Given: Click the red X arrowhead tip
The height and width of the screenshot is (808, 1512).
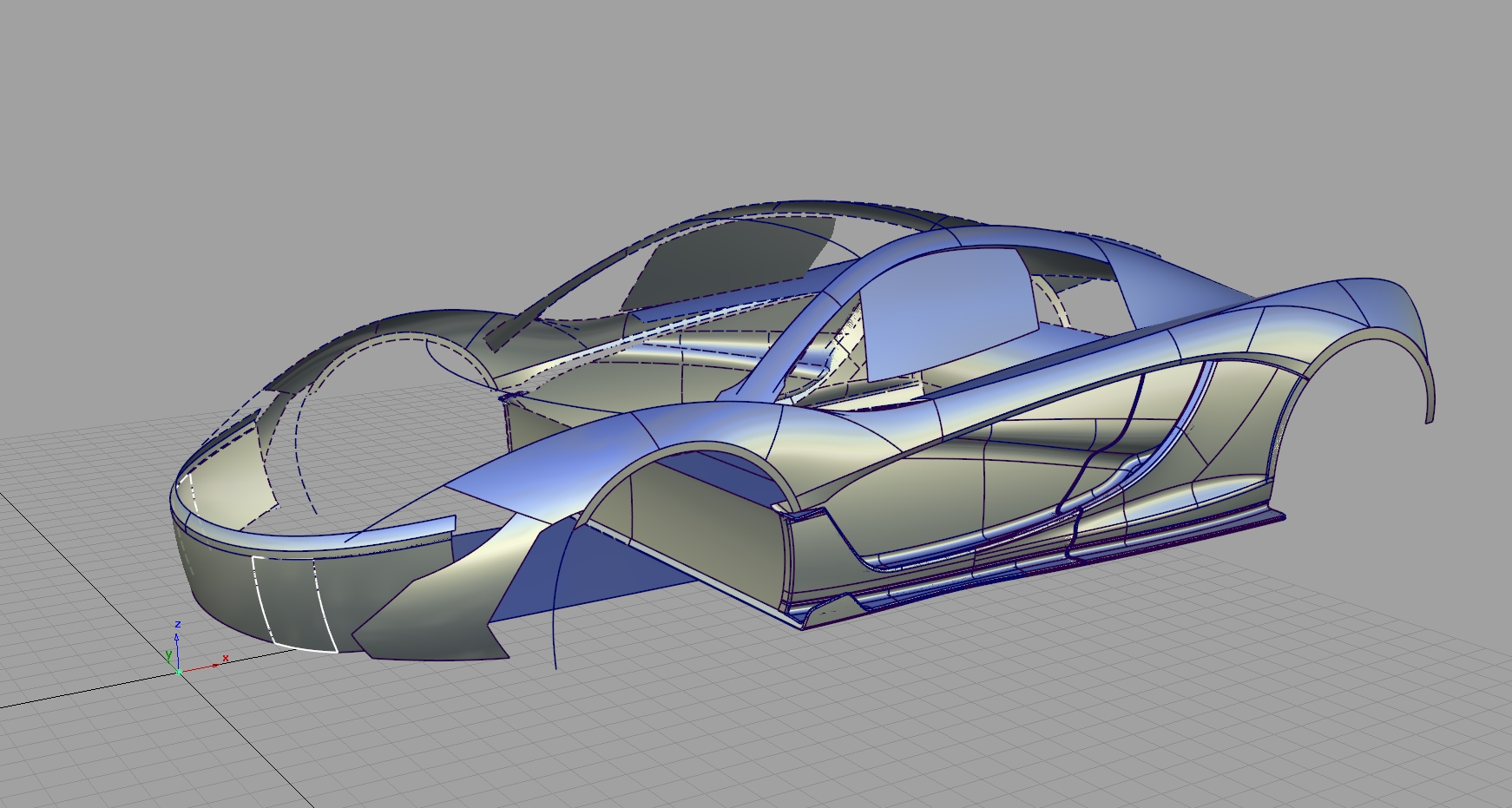Looking at the screenshot, I should pyautogui.click(x=216, y=665).
